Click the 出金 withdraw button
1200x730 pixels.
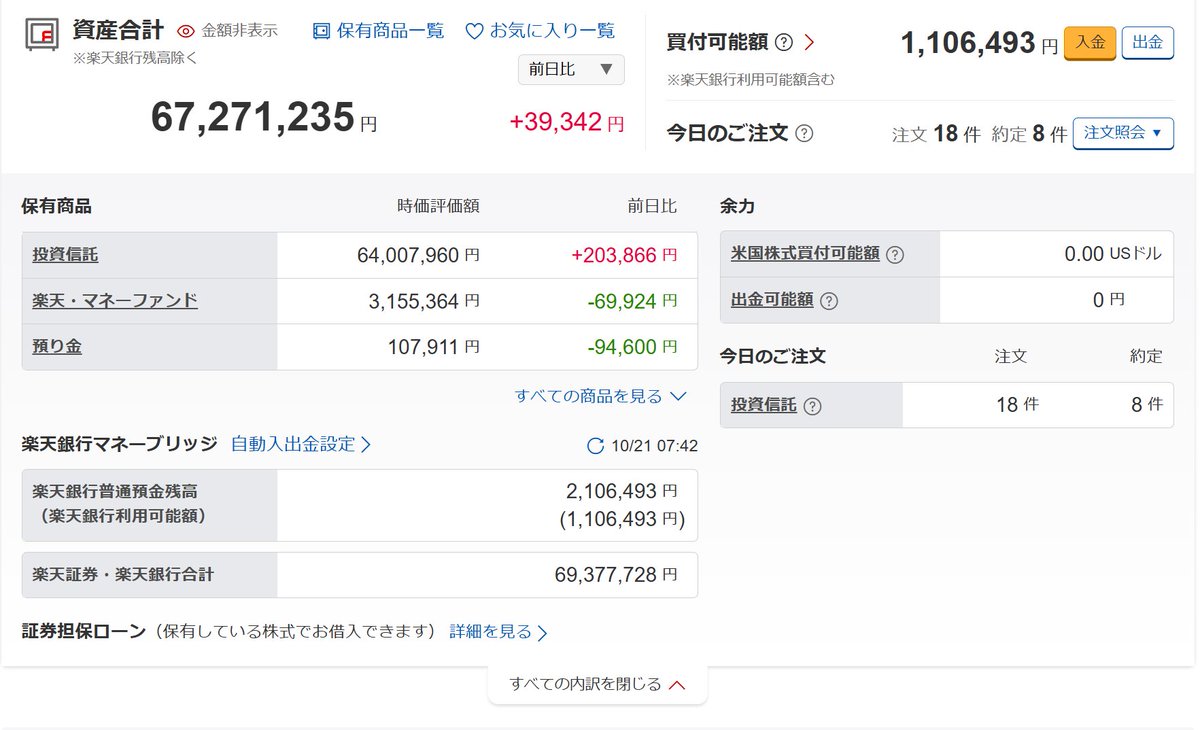1148,43
